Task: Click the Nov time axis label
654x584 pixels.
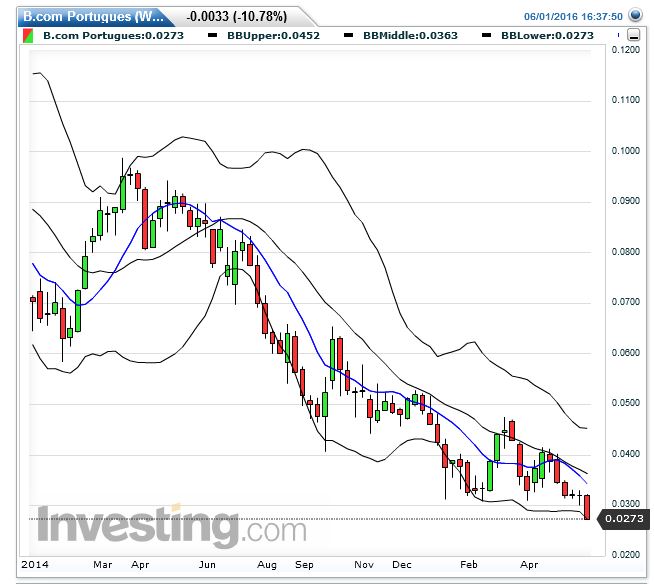Action: [x=364, y=565]
